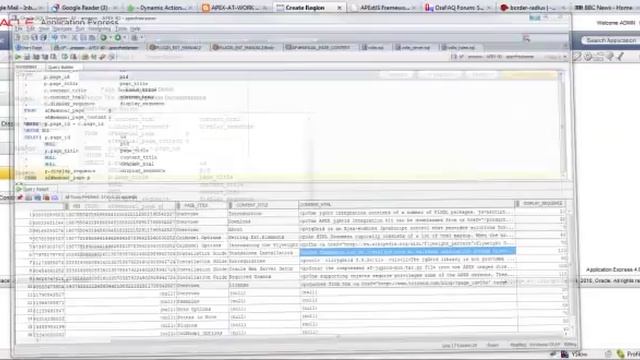Select the Download cell in the results grid
640x360 pixels.
point(263,222)
